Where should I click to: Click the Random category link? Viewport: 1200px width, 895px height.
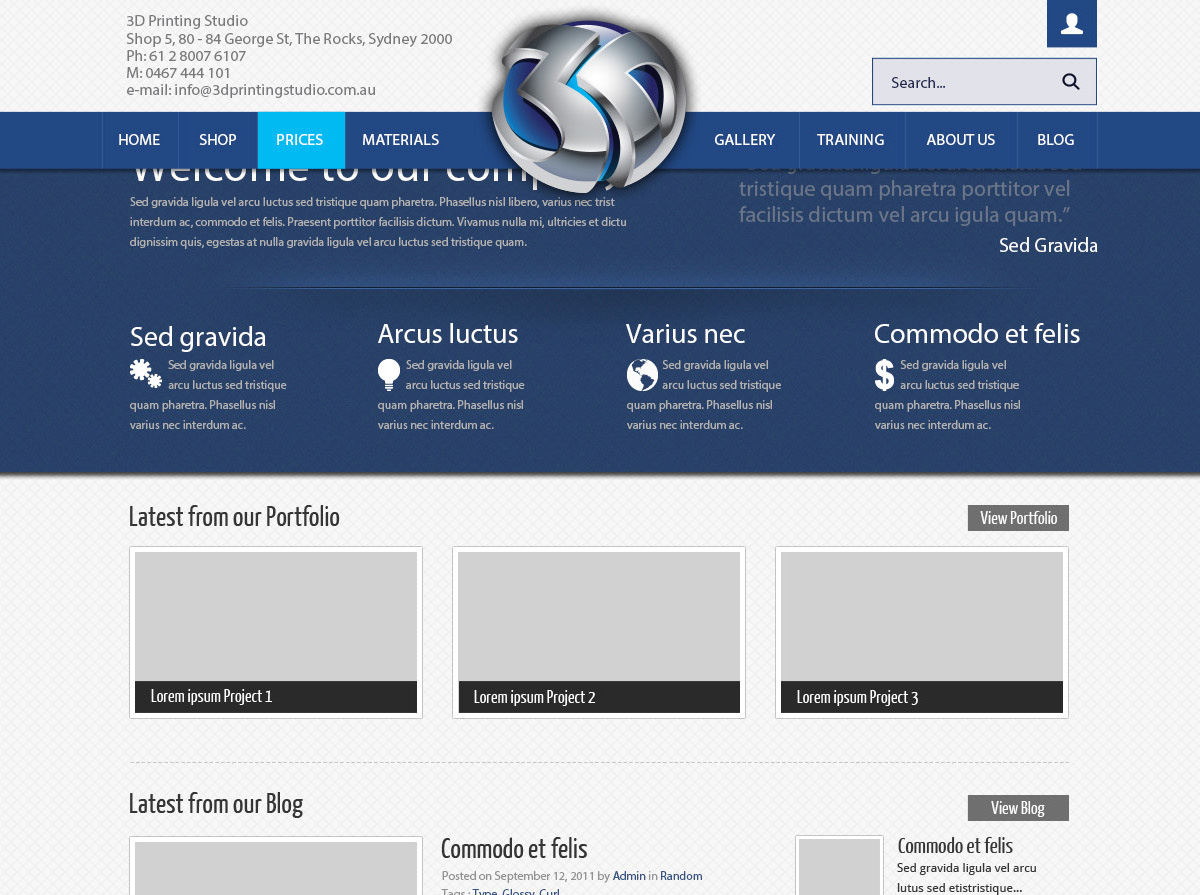pyautogui.click(x=682, y=875)
